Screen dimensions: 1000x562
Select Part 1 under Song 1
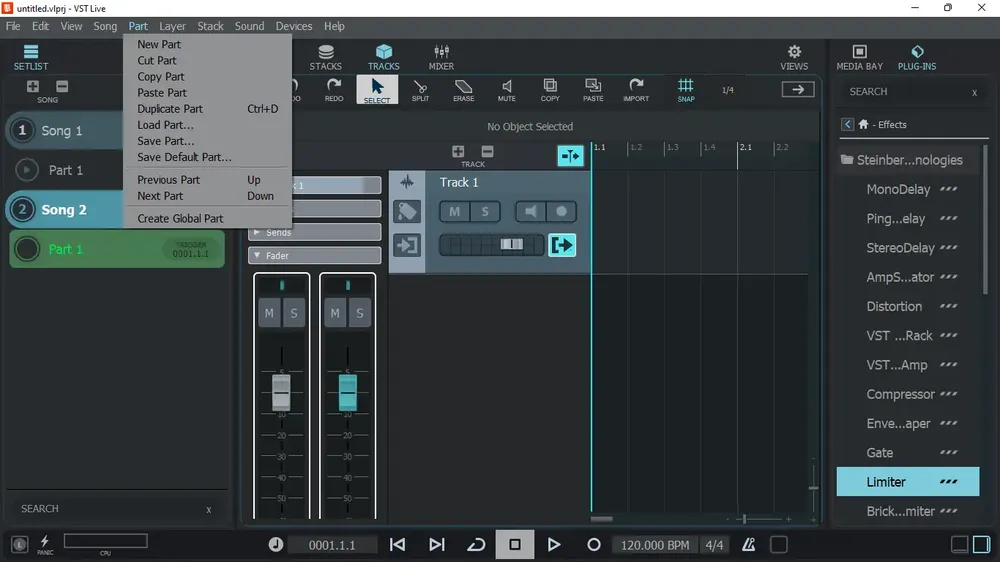pyautogui.click(x=67, y=170)
